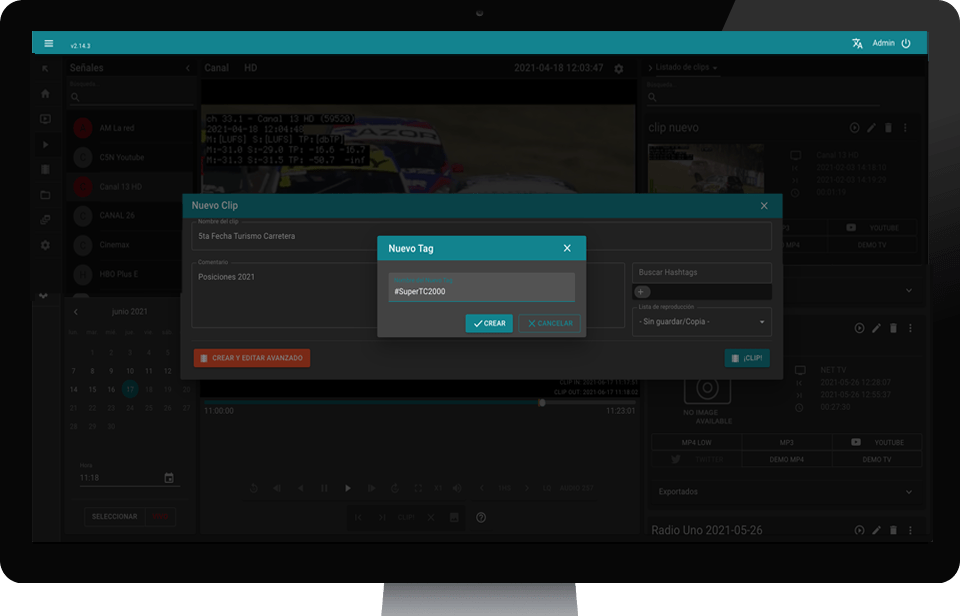Open the live TV sidebar icon

tap(45, 119)
